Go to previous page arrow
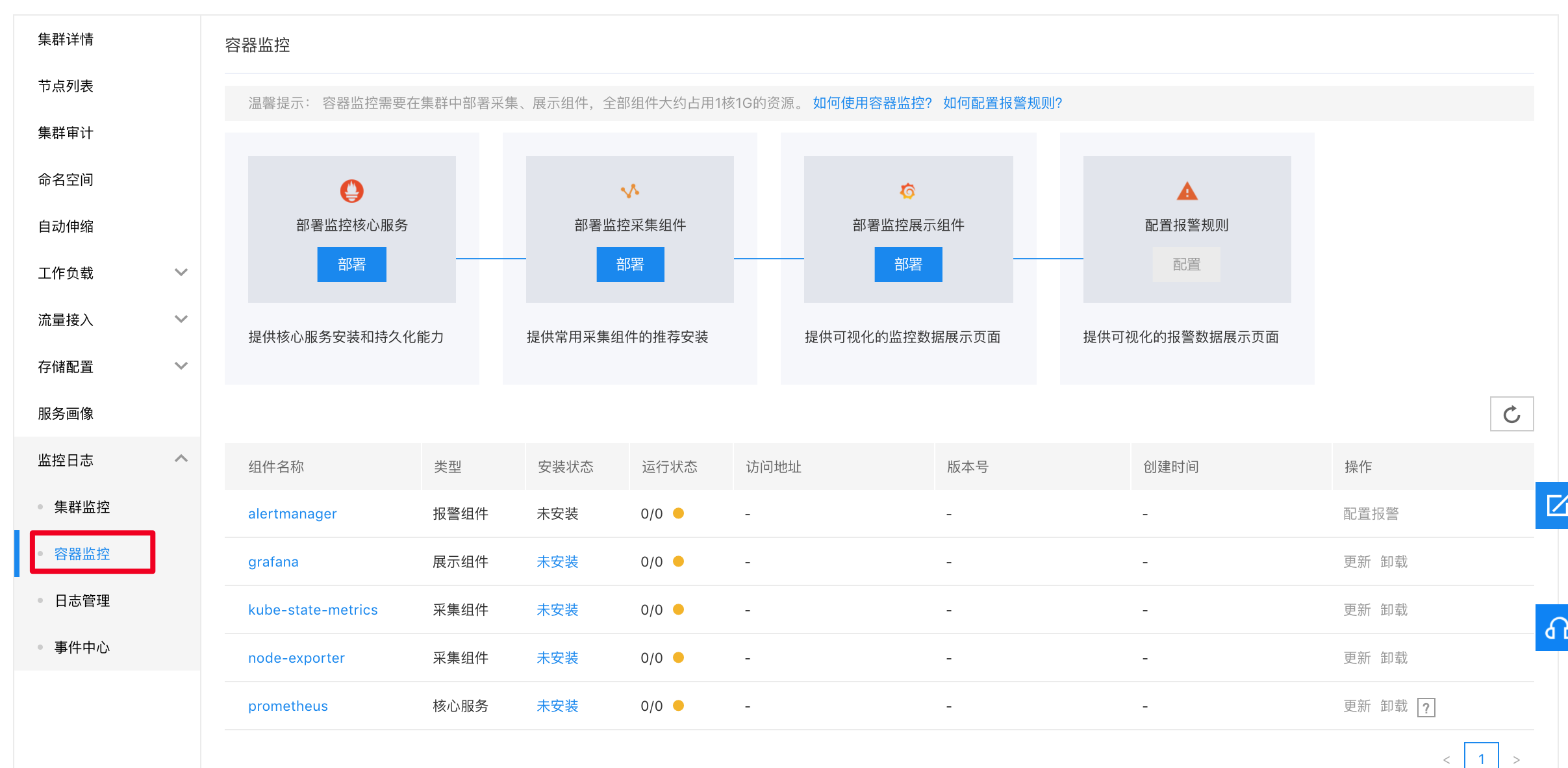The height and width of the screenshot is (768, 1568). tap(1447, 760)
